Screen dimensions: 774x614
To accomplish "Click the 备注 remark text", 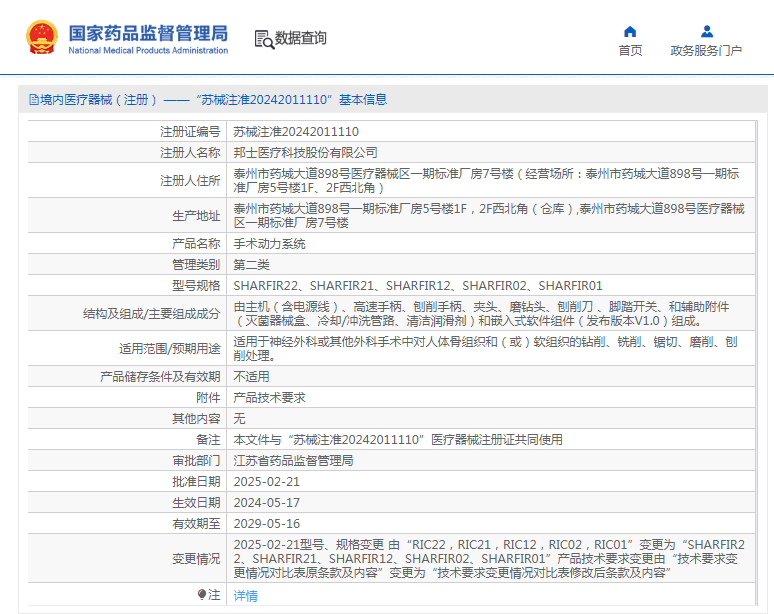I will coord(398,440).
